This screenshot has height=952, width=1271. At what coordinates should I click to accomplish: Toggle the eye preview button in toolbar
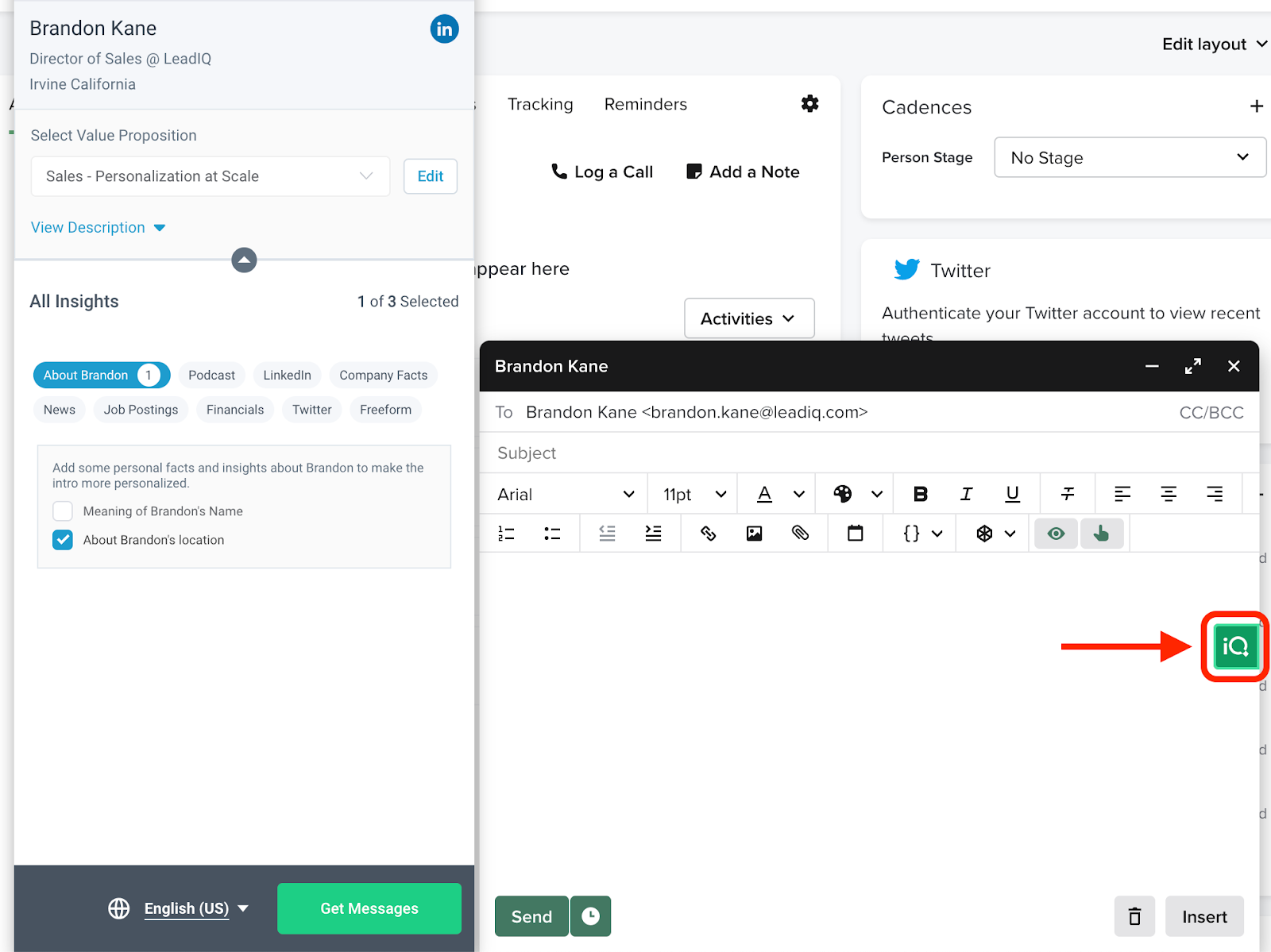tap(1056, 534)
